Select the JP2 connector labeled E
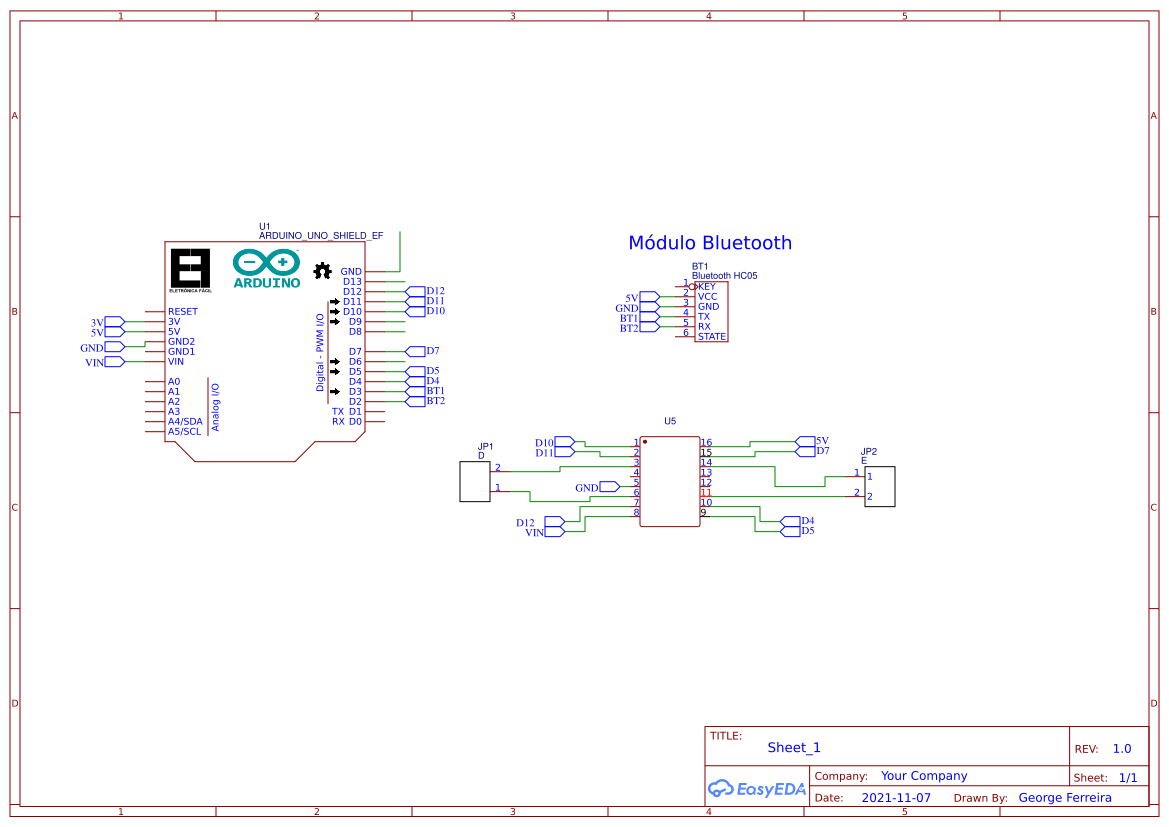 (878, 484)
